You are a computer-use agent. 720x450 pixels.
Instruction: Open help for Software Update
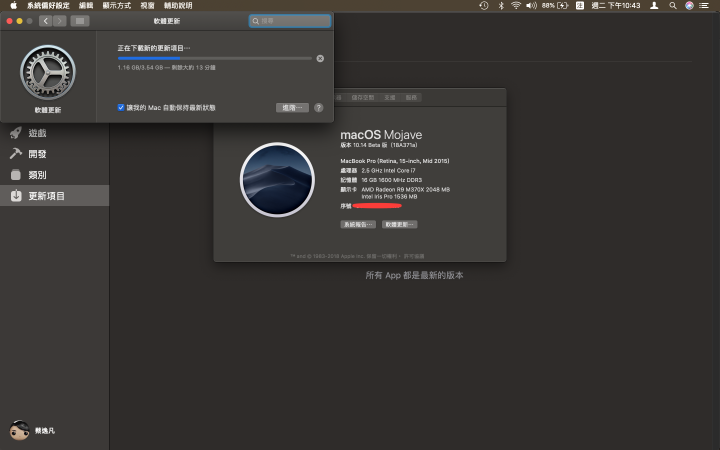coord(319,107)
